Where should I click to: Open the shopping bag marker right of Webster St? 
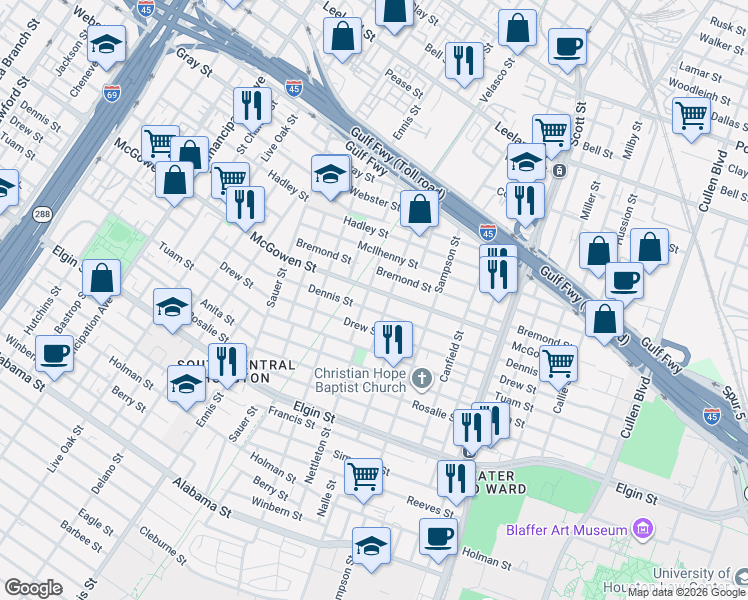(419, 209)
